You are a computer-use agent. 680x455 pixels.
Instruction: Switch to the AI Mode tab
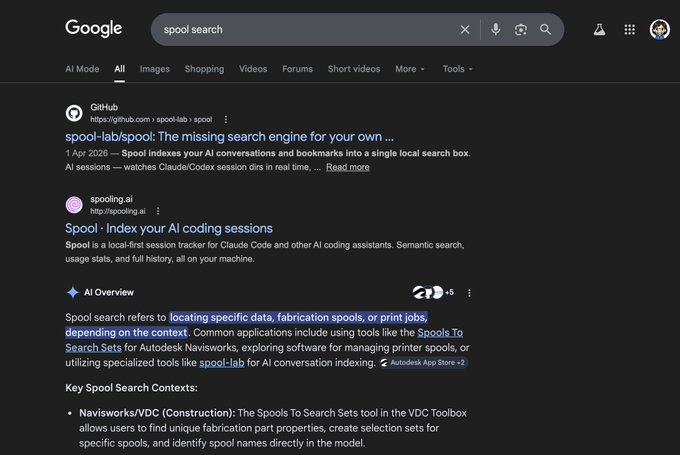coord(82,69)
